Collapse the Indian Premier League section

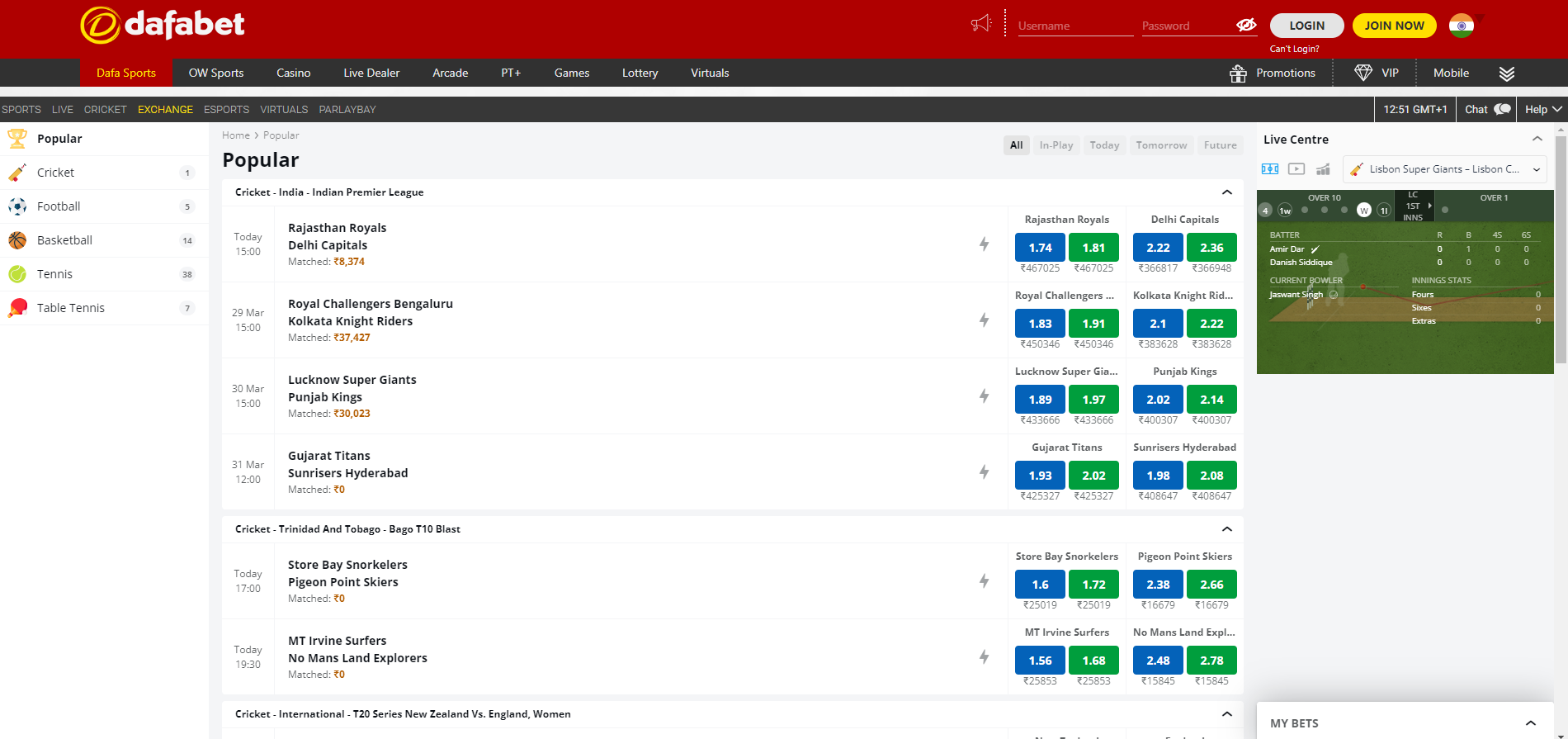pos(1227,192)
